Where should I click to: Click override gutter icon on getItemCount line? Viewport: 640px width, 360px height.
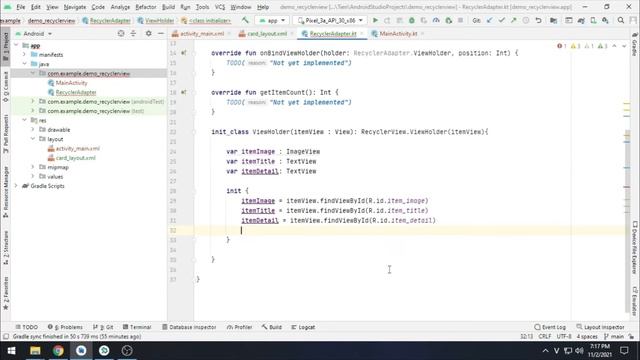(x=184, y=92)
